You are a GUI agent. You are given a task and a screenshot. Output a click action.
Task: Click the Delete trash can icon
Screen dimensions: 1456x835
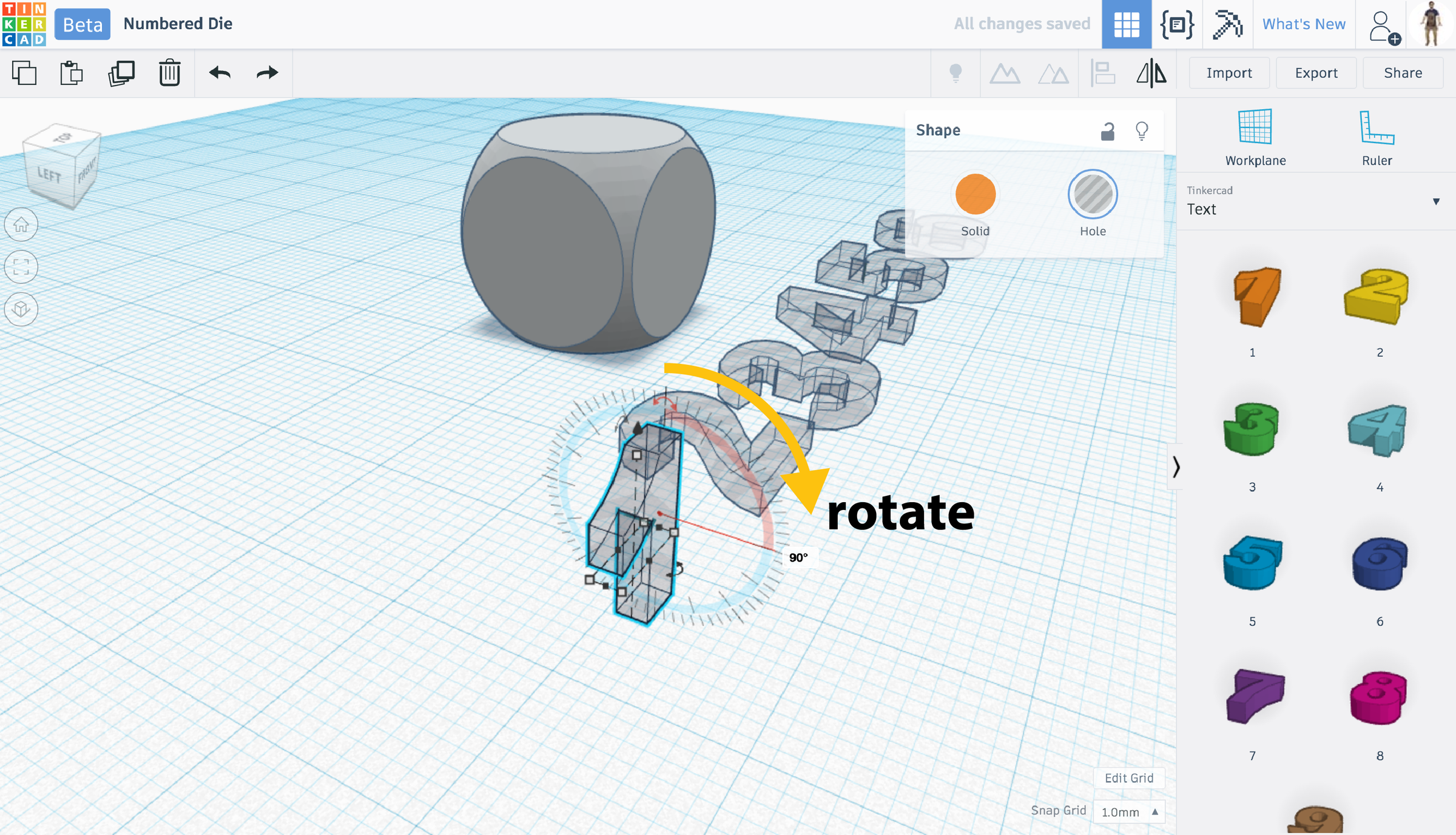pos(170,73)
